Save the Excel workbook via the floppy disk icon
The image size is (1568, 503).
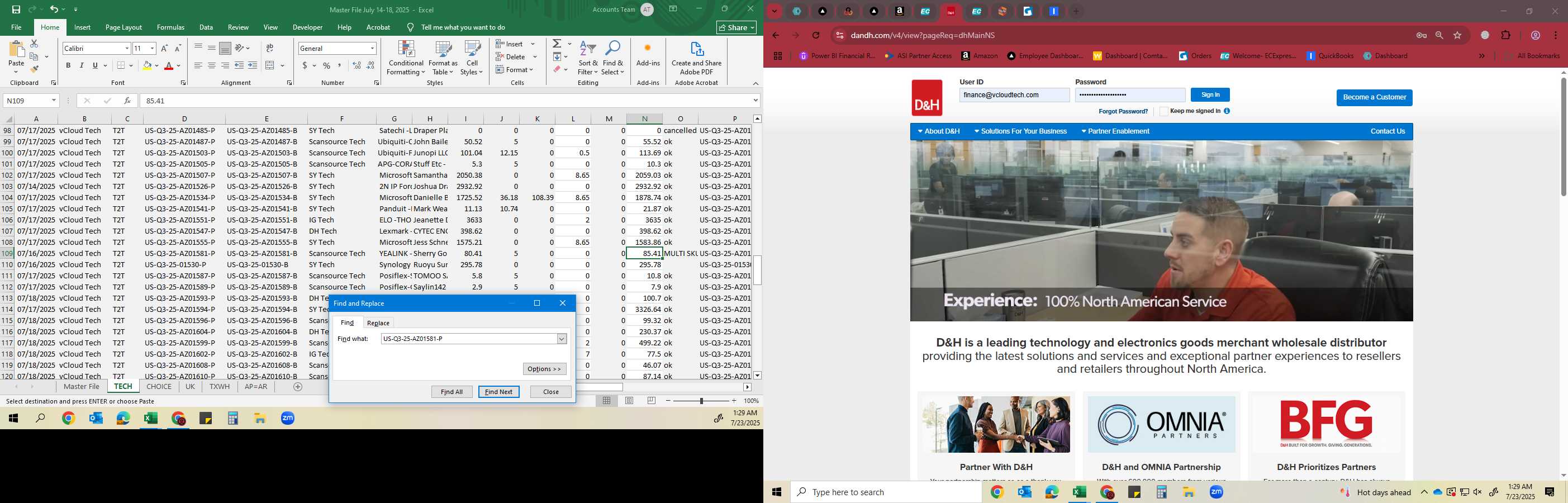[16, 9]
